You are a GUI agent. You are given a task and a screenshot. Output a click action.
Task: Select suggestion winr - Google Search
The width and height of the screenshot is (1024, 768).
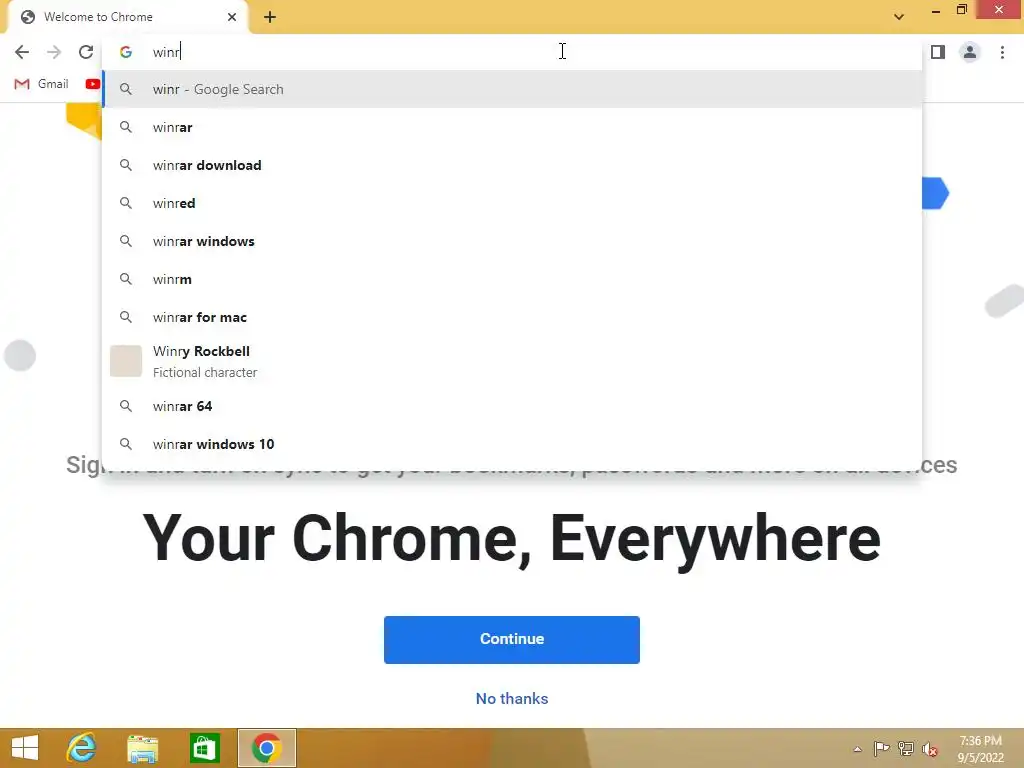512,89
